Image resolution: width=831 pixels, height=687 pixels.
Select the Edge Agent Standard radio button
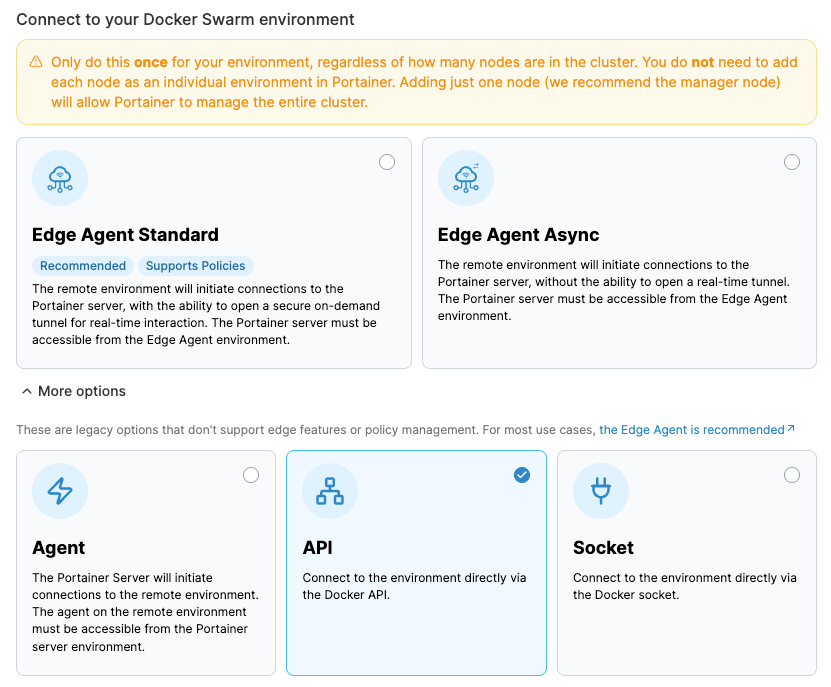pos(387,162)
